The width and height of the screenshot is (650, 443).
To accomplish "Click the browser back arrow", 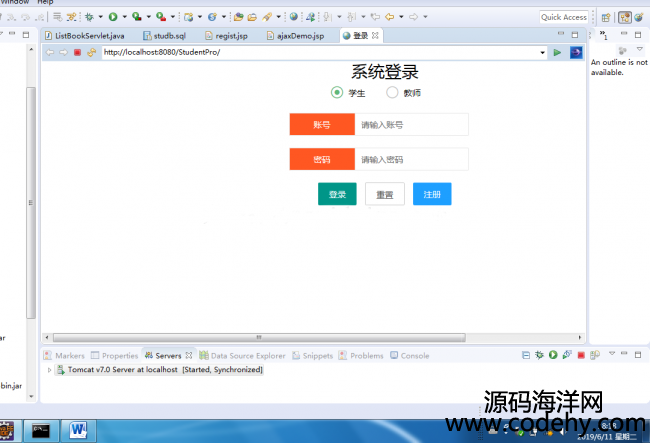I will pos(50,52).
